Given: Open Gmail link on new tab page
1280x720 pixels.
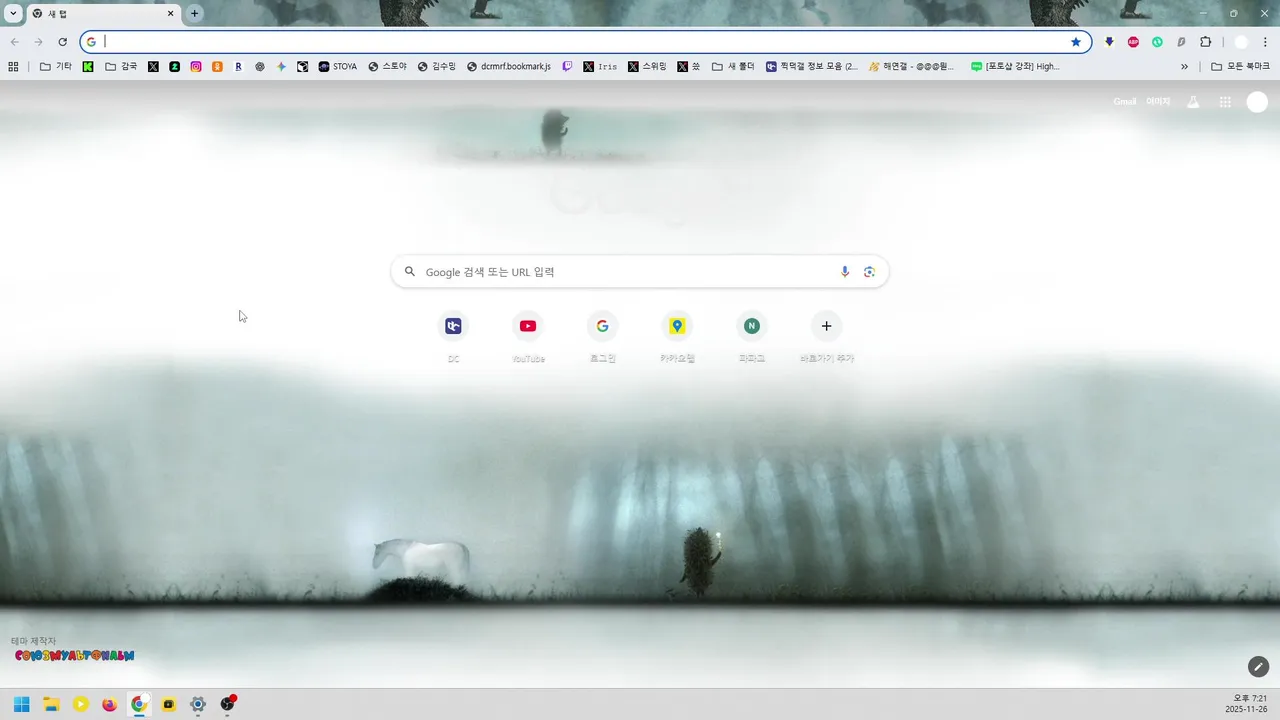Looking at the screenshot, I should point(1125,101).
